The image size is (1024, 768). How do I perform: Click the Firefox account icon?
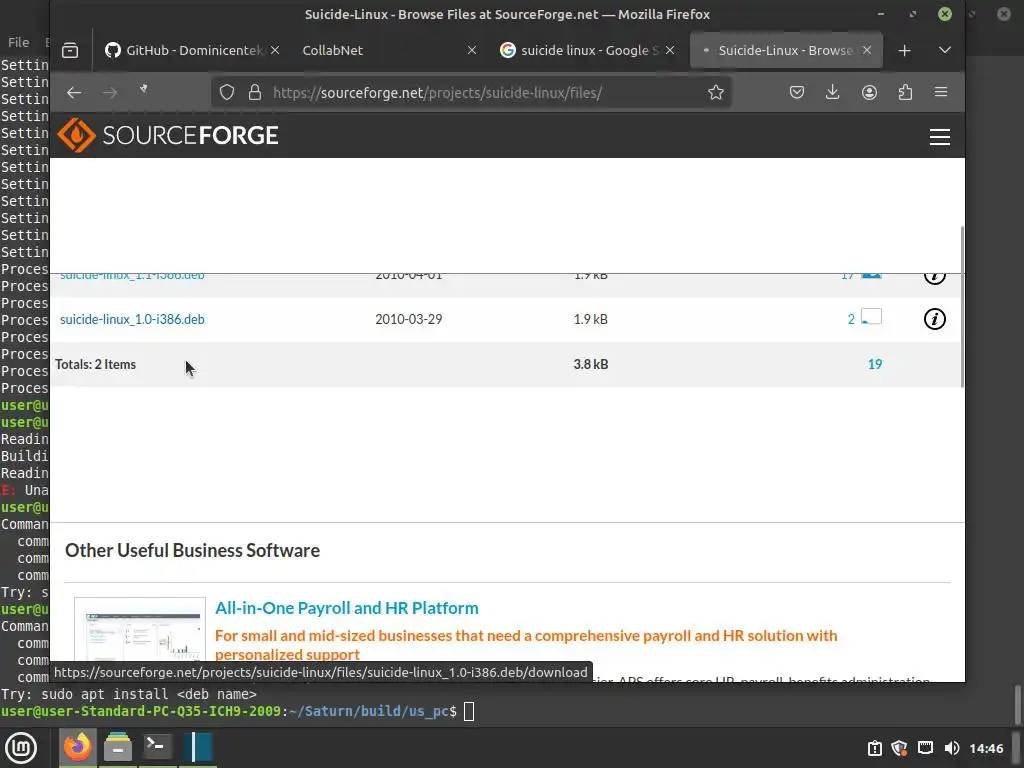(869, 92)
